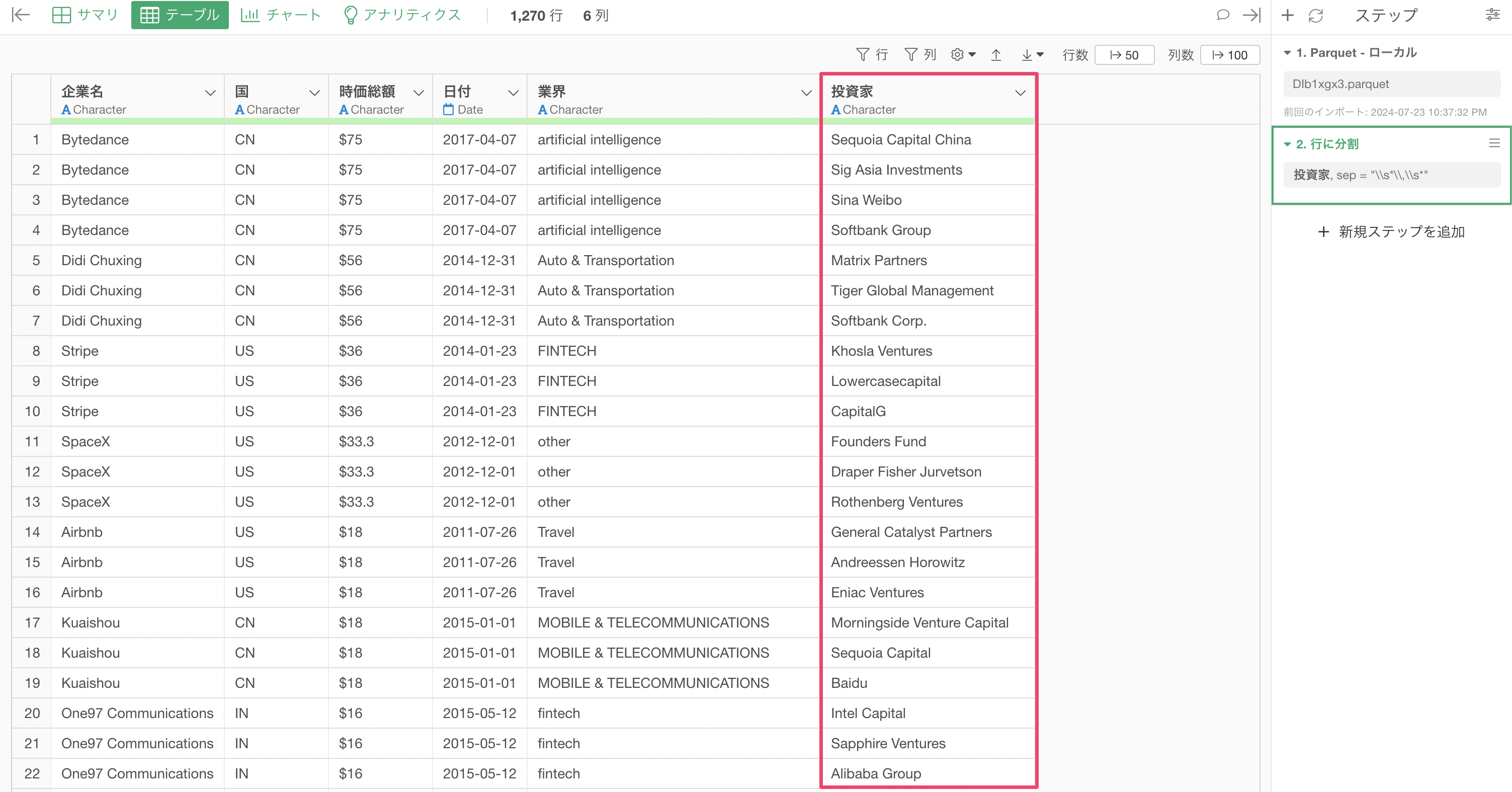Viewport: 1512px width, 792px height.
Task: Click the Dlb1xgx3.parquet source file
Action: tap(1392, 84)
